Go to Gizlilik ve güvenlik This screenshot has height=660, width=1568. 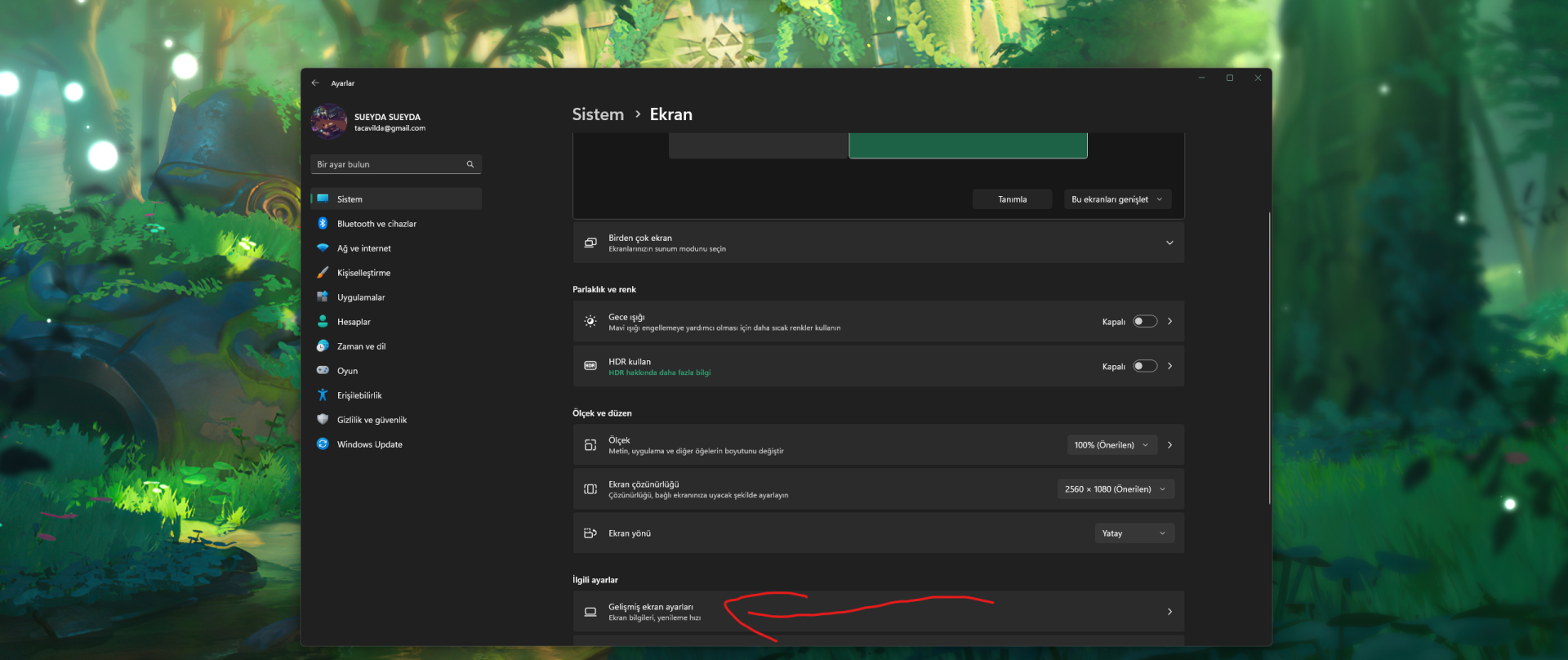[x=396, y=420]
